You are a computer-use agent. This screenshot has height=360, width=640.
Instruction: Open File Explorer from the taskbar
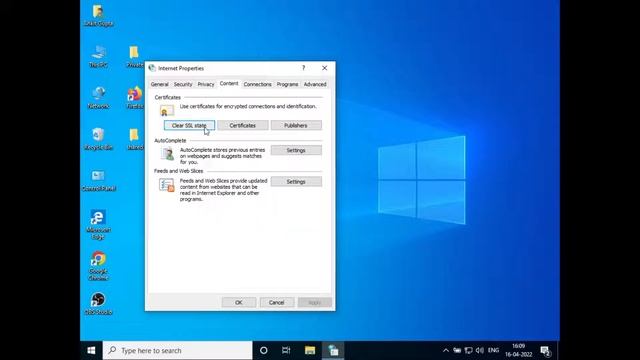pyautogui.click(x=310, y=350)
